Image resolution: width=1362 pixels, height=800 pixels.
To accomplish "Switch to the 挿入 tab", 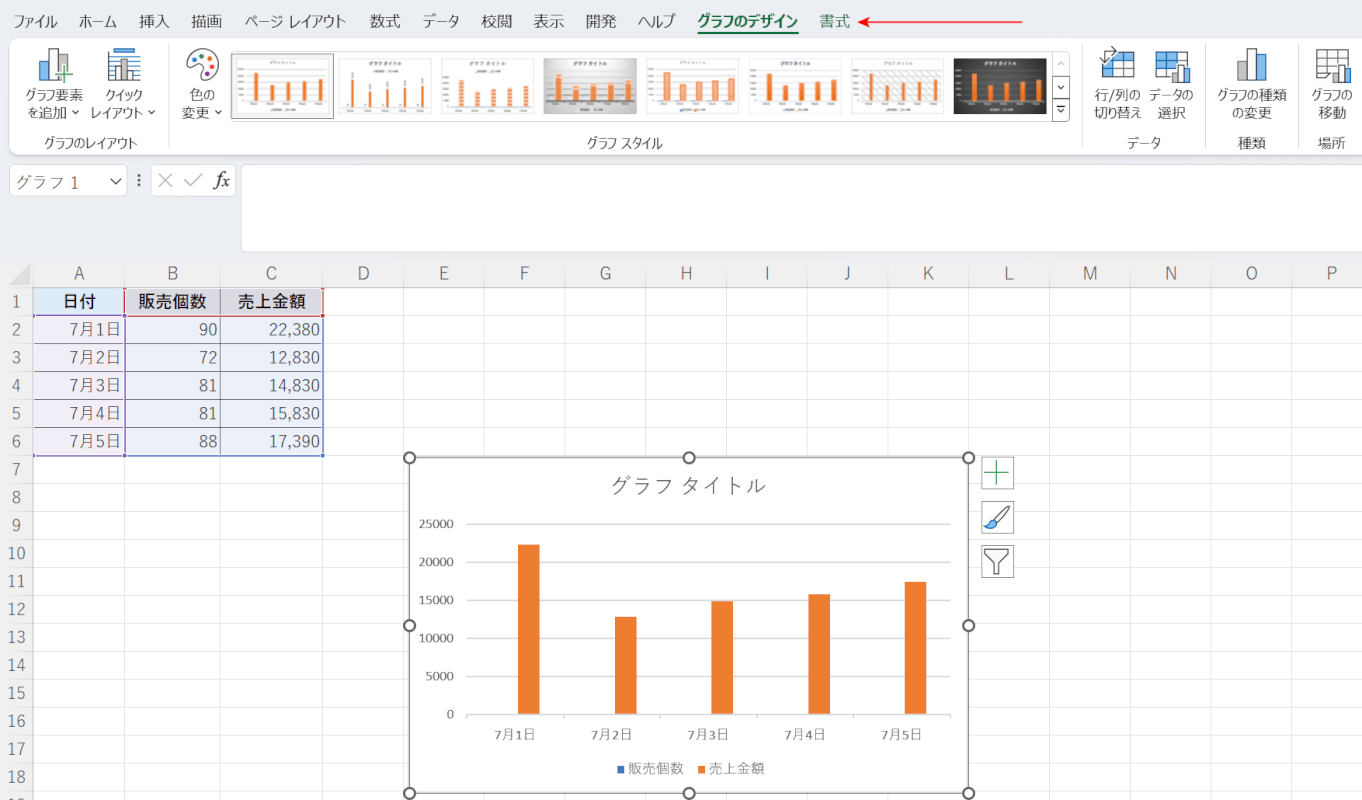I will (154, 21).
